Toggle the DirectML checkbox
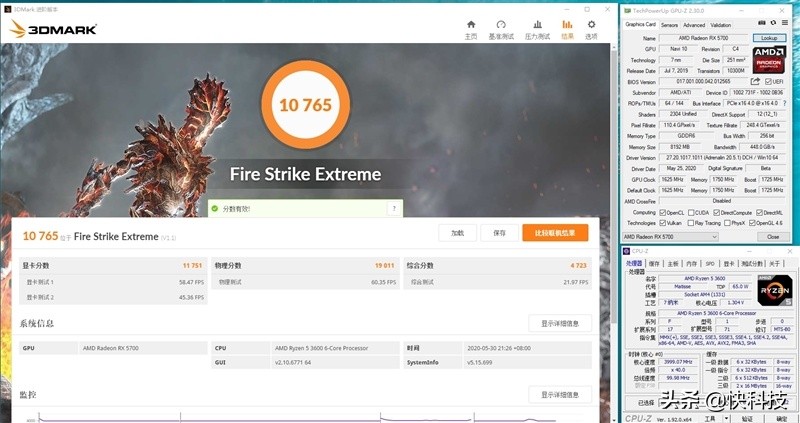 coord(760,212)
